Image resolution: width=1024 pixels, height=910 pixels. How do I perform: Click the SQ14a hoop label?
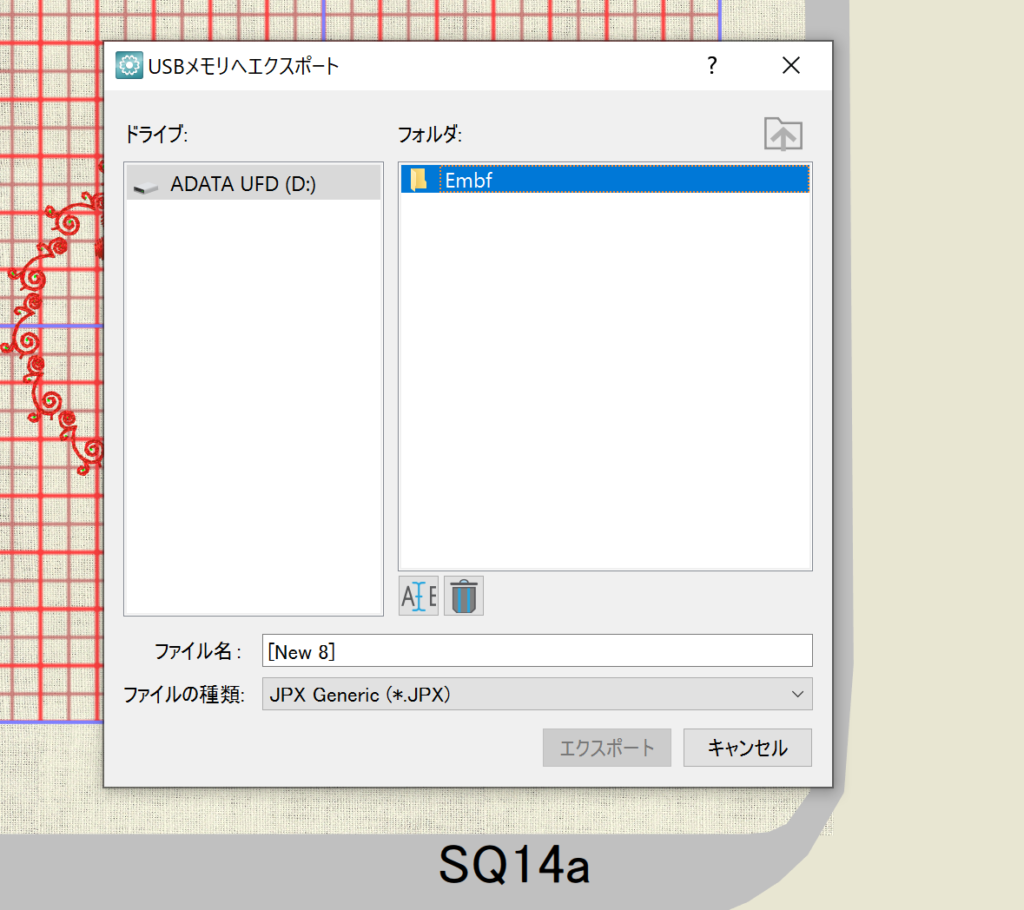coord(514,866)
